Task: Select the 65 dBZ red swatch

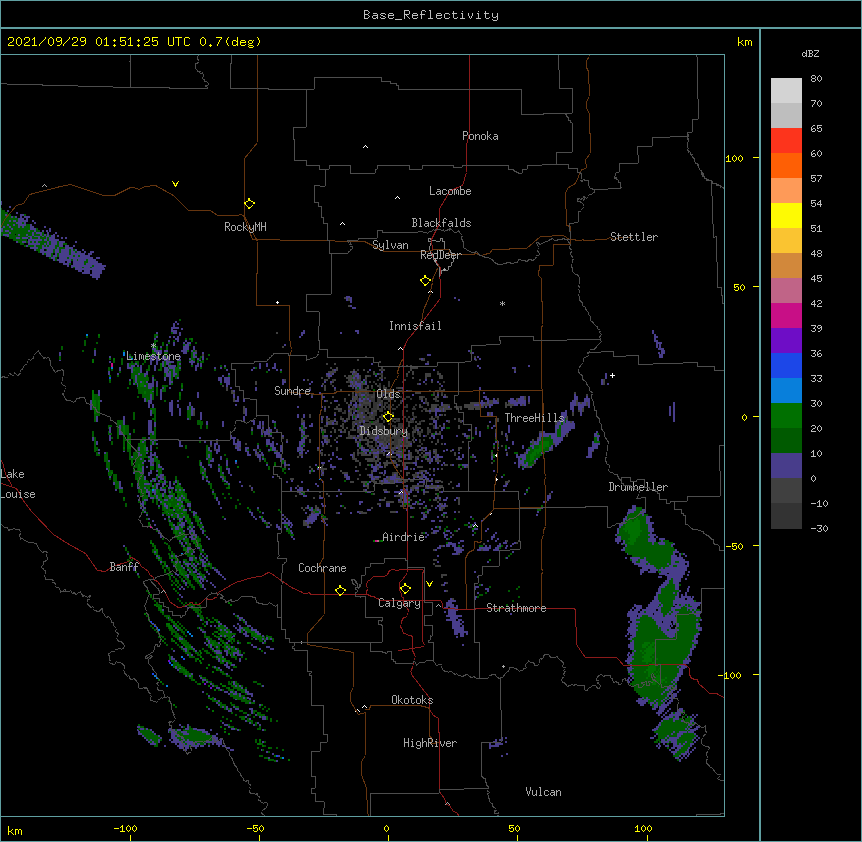Action: [786, 140]
